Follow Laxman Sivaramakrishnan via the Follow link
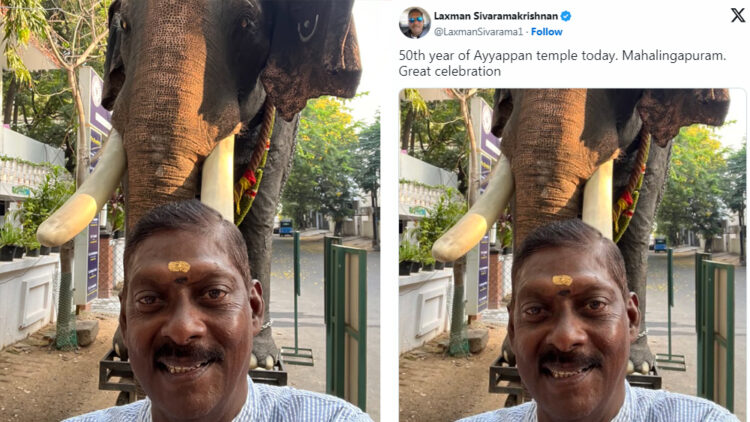The width and height of the screenshot is (750, 422). coord(546,32)
